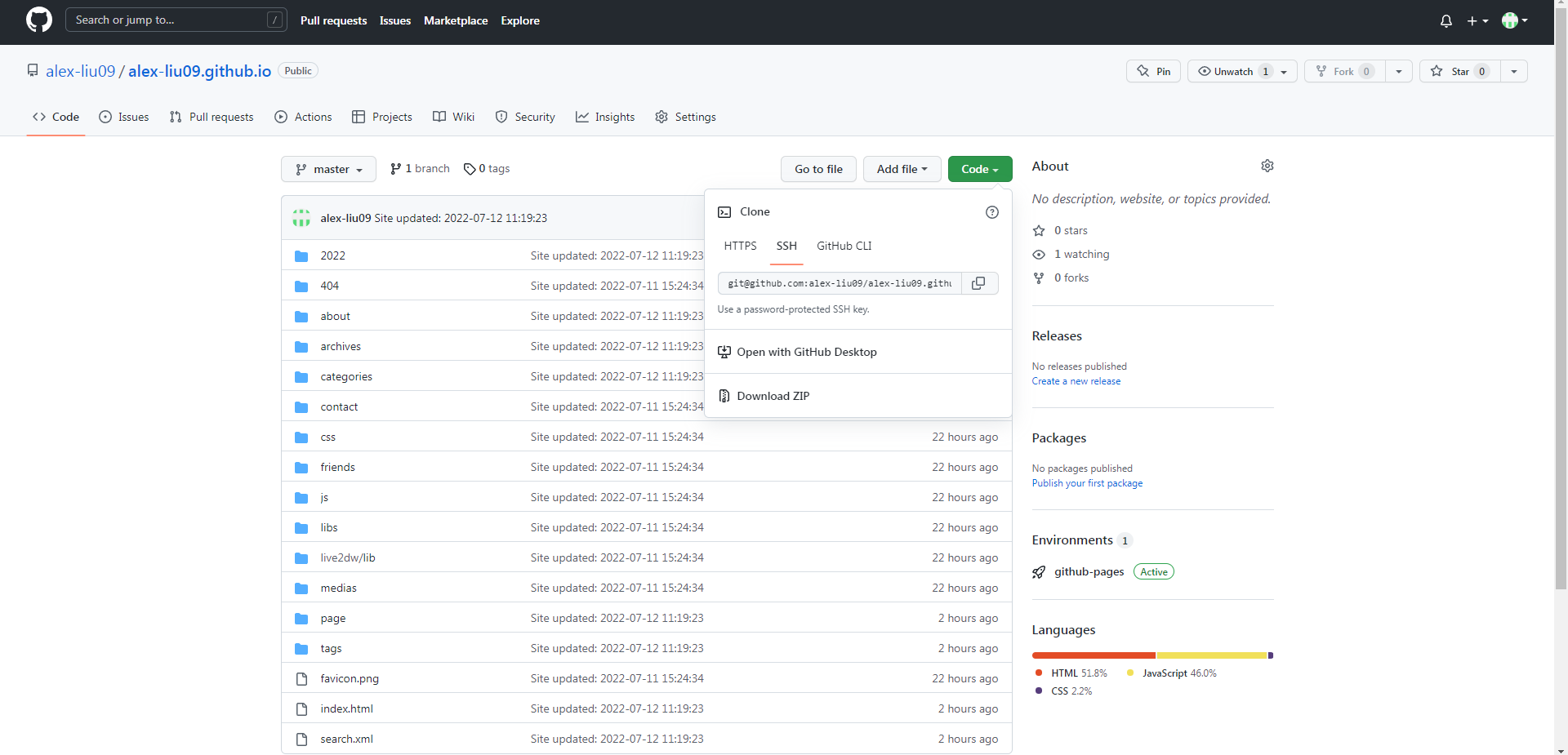1568x755 pixels.
Task: Toggle the Unwatch button
Action: [1232, 72]
